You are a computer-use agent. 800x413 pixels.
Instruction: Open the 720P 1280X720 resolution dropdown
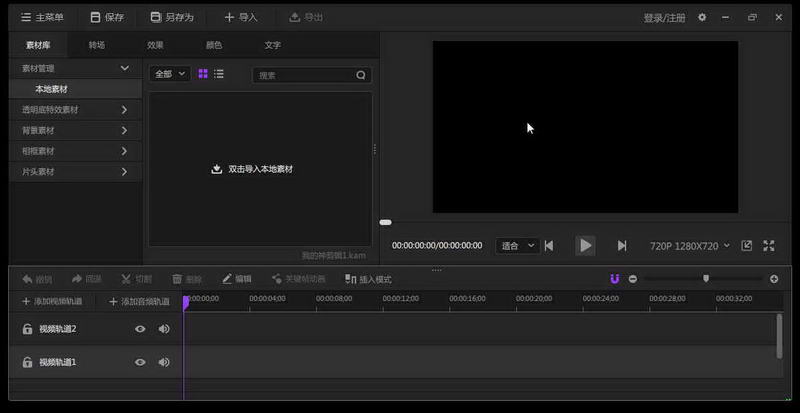pyautogui.click(x=690, y=245)
